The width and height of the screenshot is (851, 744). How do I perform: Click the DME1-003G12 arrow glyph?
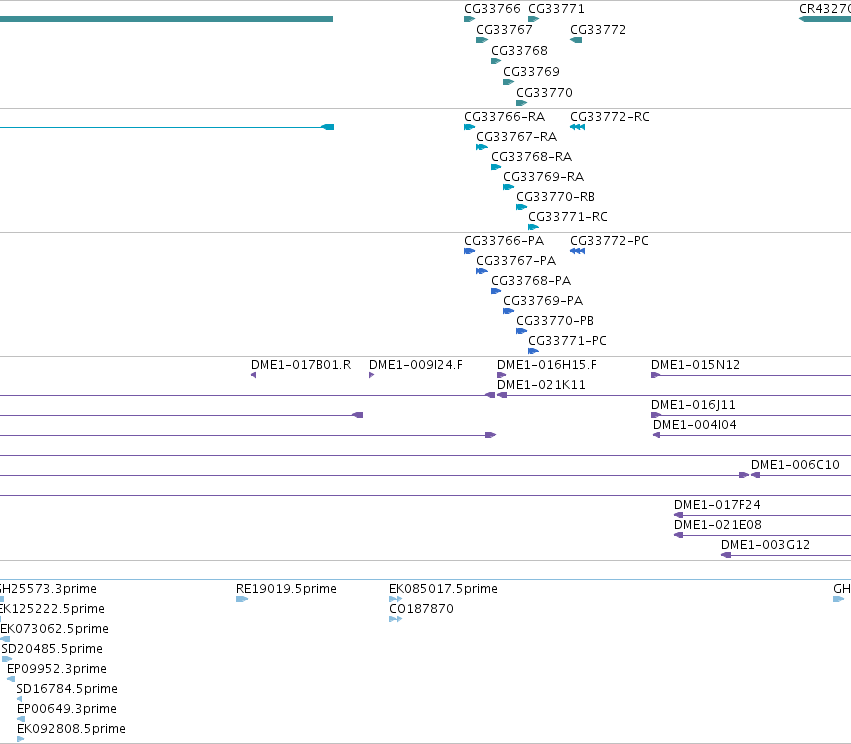point(726,555)
